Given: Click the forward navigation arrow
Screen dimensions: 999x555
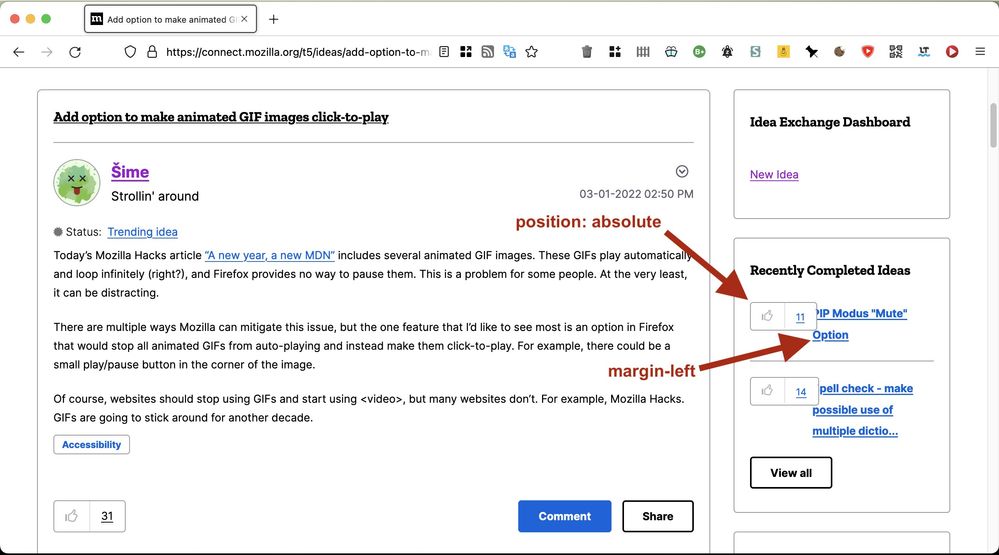Looking at the screenshot, I should click(x=47, y=52).
